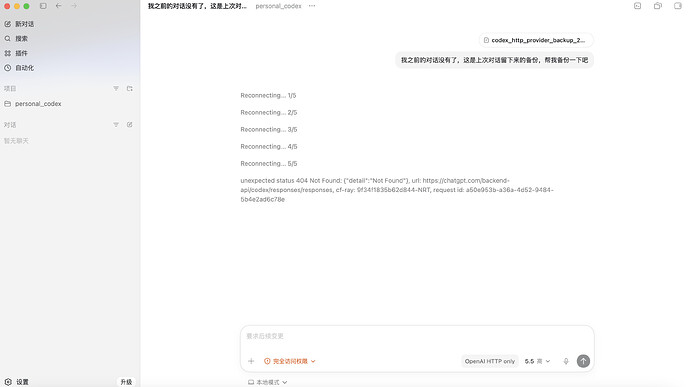Filter the 项目 project list
Image resolution: width=690 pixels, height=387 pixels.
pos(116,88)
